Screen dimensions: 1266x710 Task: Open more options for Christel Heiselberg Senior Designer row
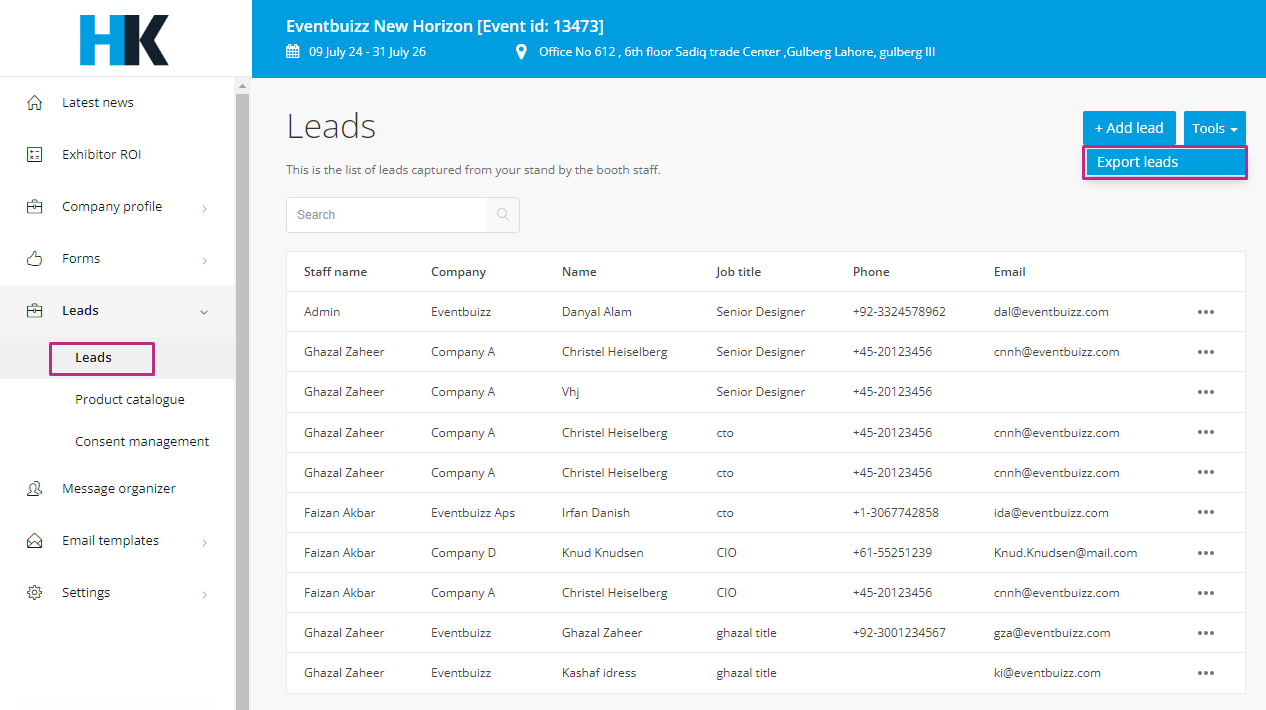coord(1206,352)
